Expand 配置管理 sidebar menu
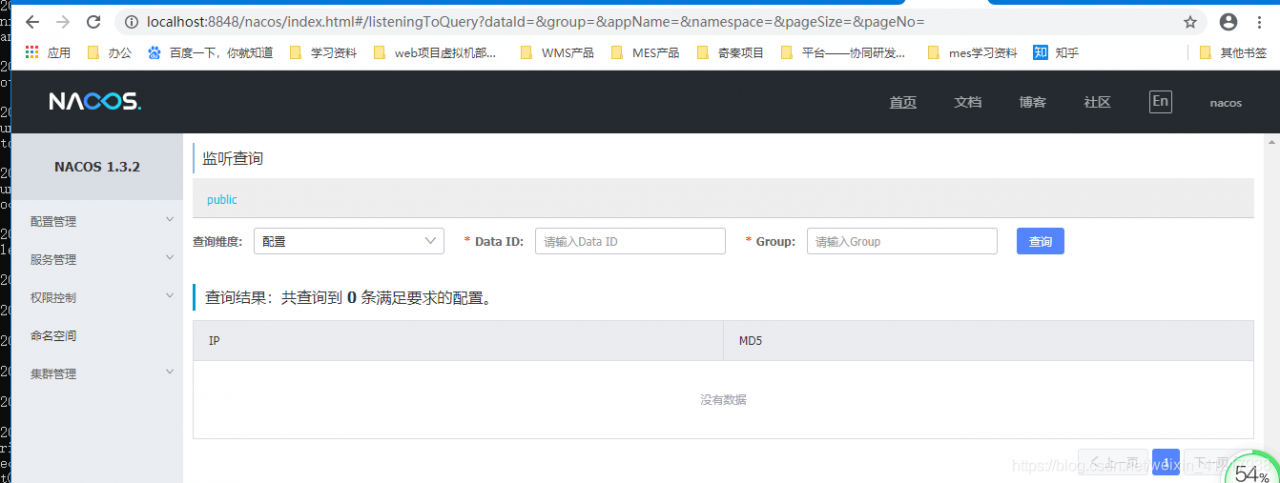 (97, 221)
